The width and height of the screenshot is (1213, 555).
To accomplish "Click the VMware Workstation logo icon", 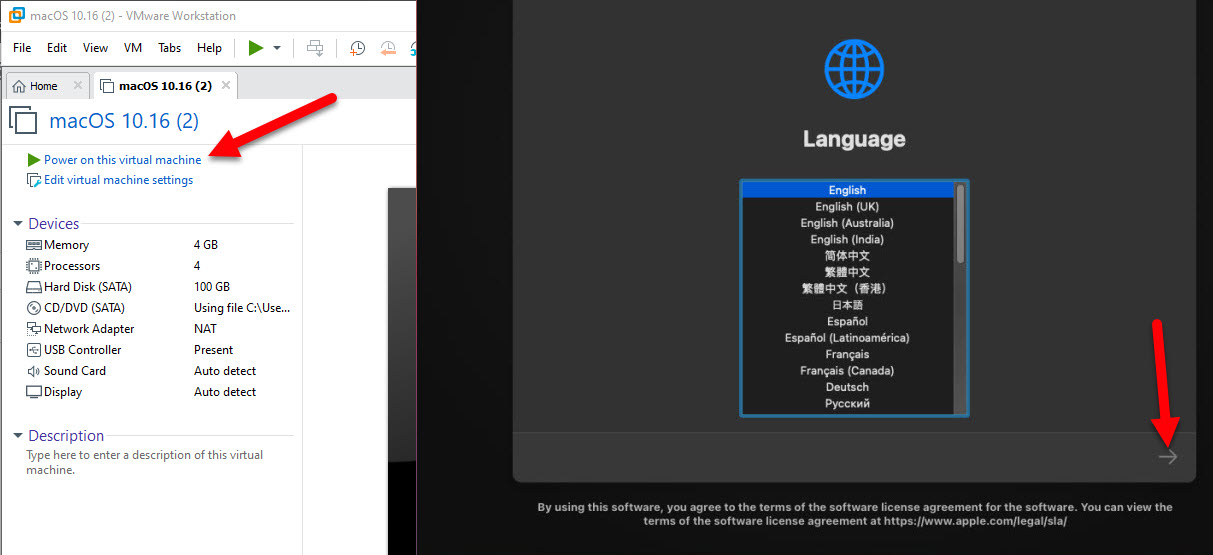I will pos(16,15).
